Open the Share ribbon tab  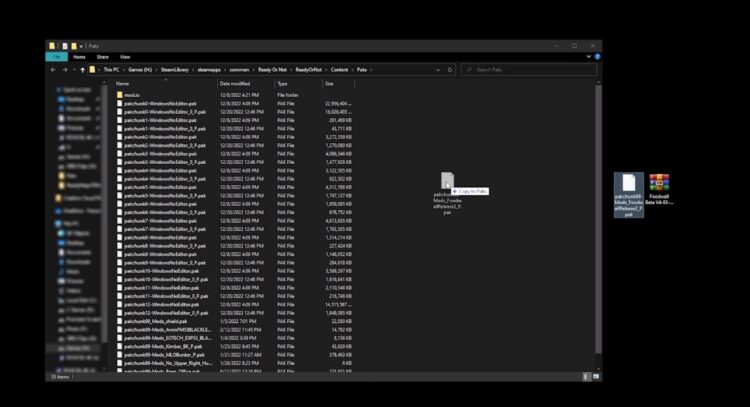pyautogui.click(x=102, y=57)
